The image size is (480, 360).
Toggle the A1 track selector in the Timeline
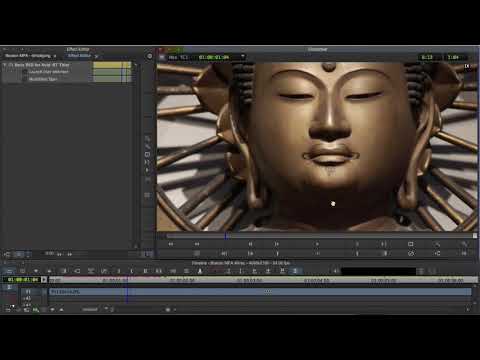pyautogui.click(x=28, y=299)
